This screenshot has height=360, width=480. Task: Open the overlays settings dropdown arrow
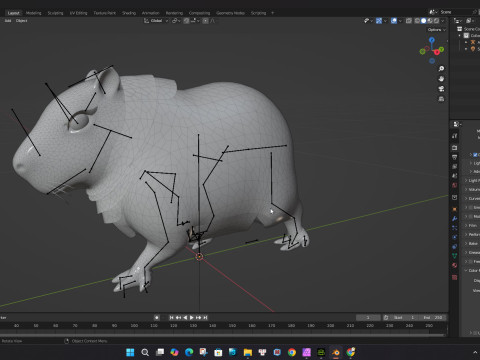coord(400,21)
